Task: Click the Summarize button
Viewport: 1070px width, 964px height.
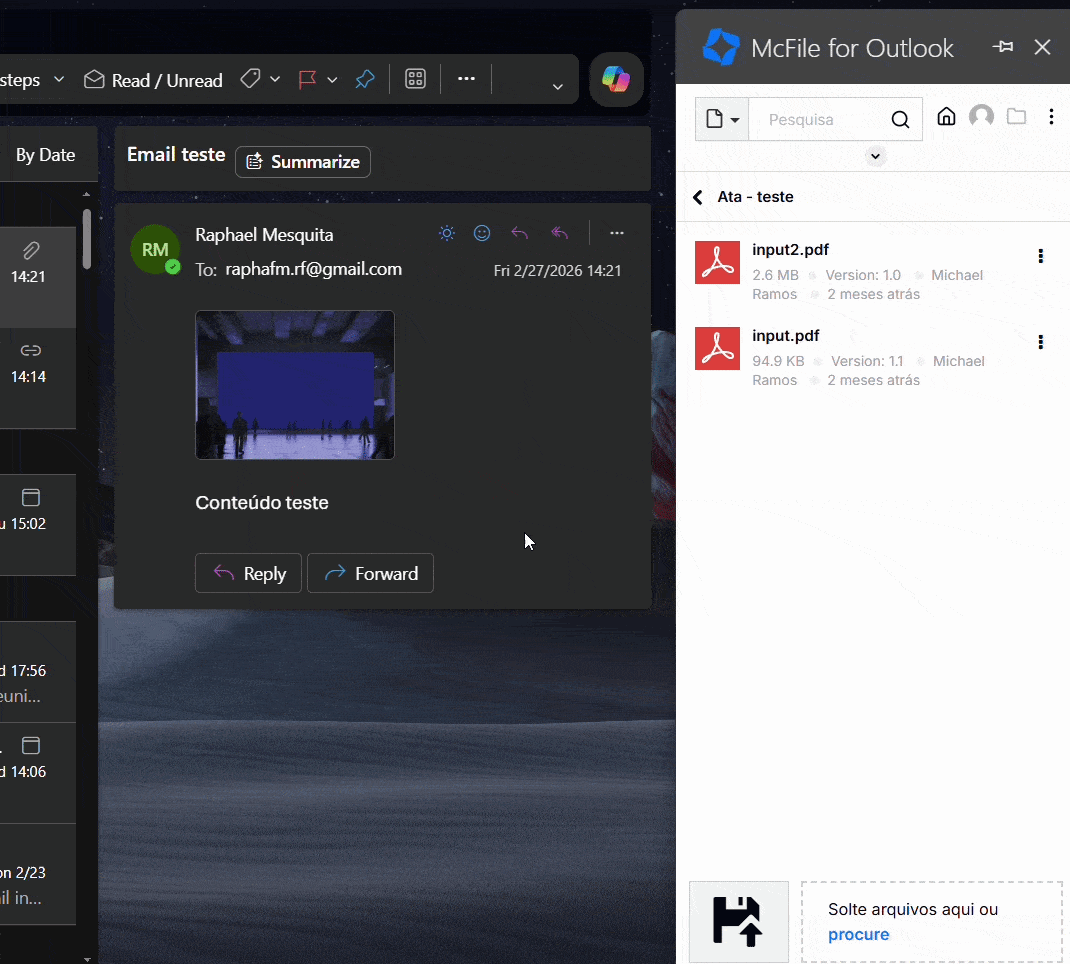Action: point(303,162)
